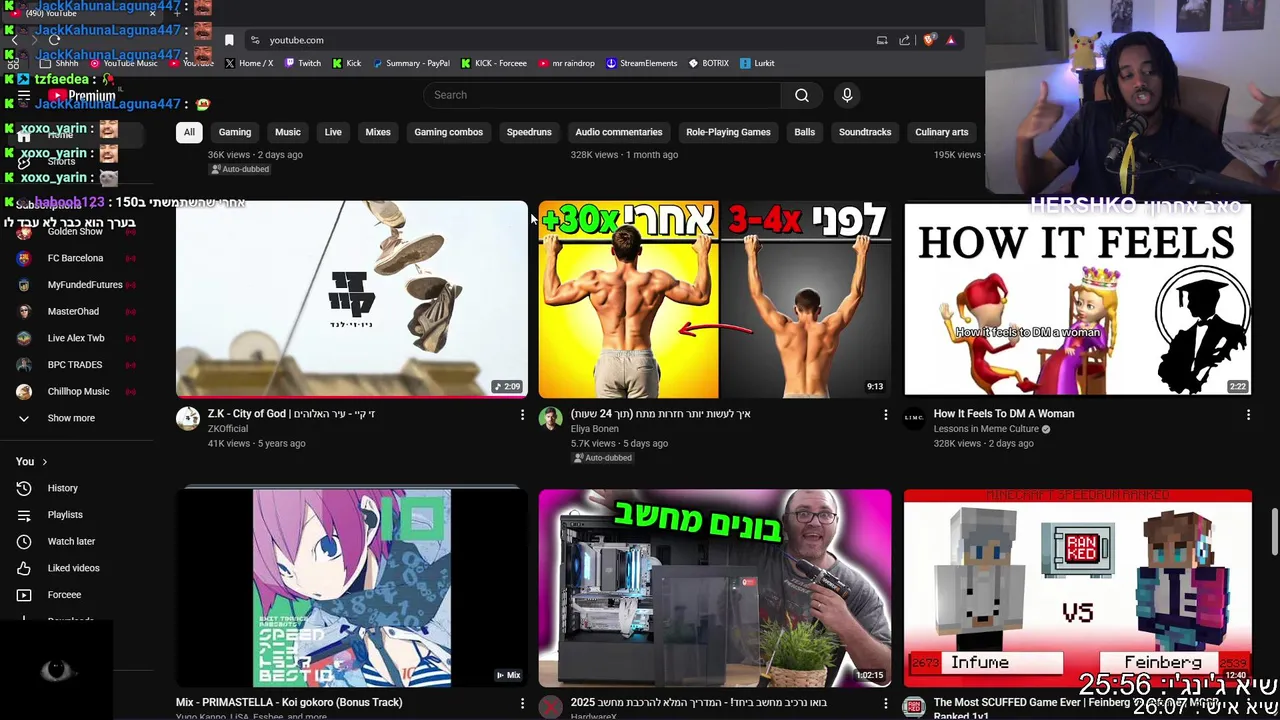Open Home / X bookmark
1280x720 pixels.
coord(249,63)
